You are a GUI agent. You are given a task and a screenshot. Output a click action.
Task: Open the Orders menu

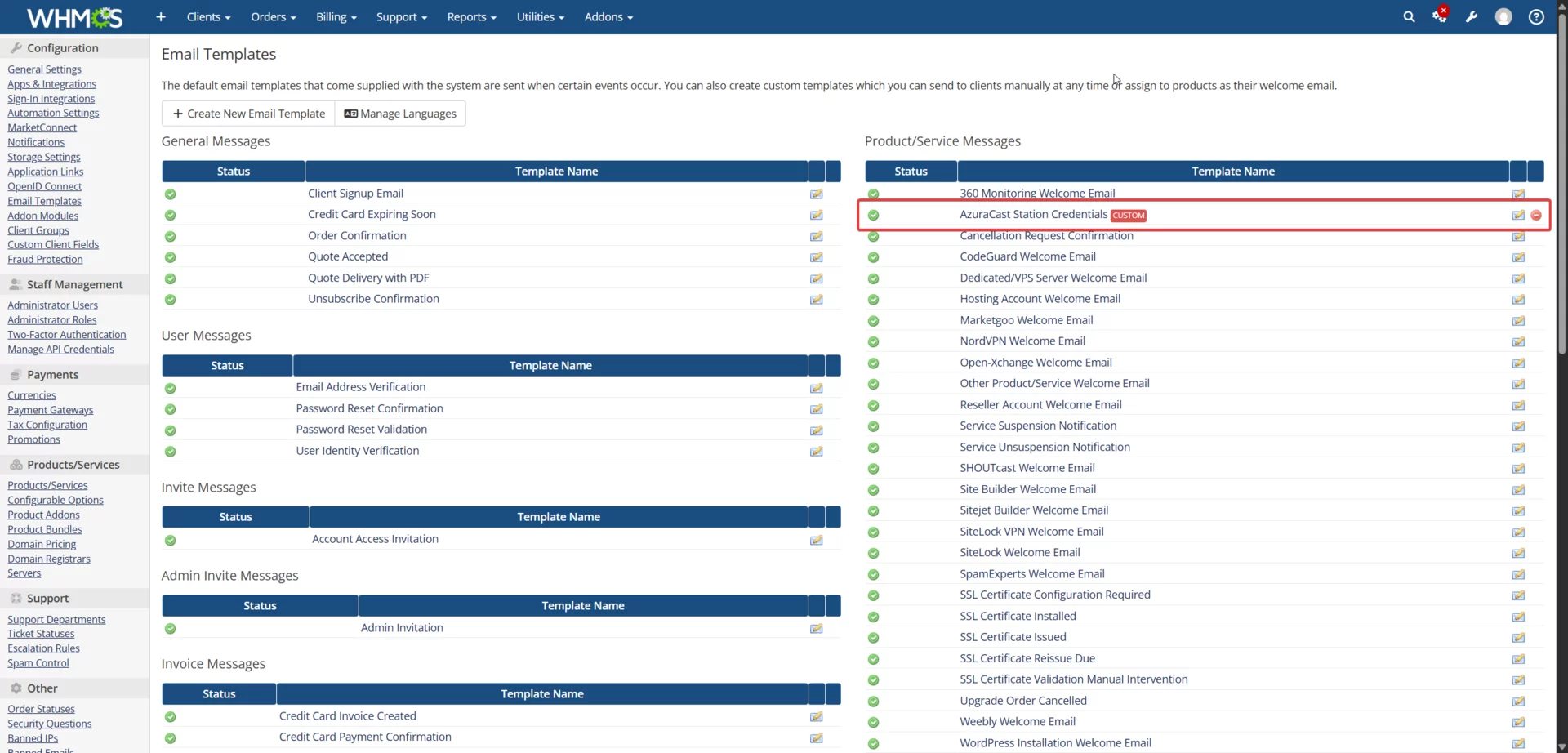pos(273,16)
